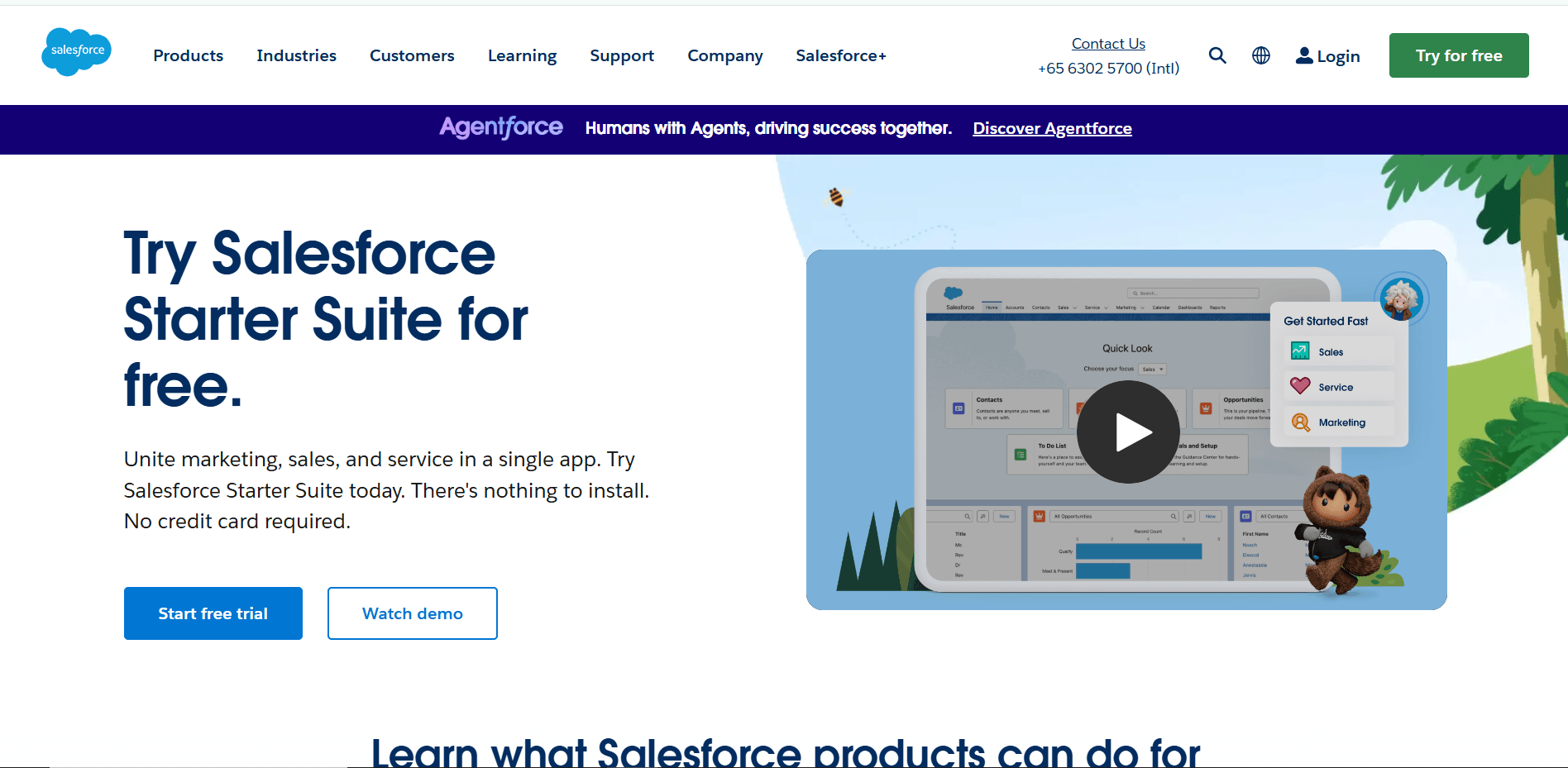The height and width of the screenshot is (768, 1568).
Task: Click the Sales chart icon
Action: click(1300, 351)
